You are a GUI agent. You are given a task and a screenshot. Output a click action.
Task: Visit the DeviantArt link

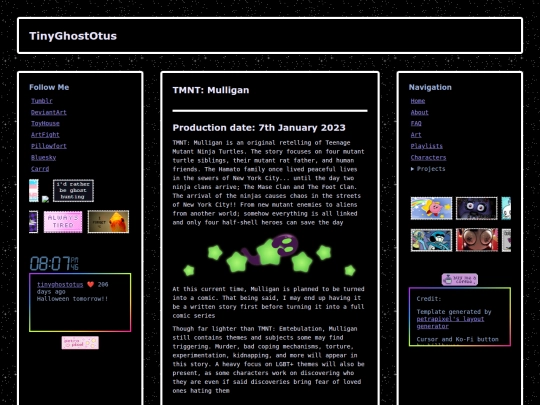[49, 112]
